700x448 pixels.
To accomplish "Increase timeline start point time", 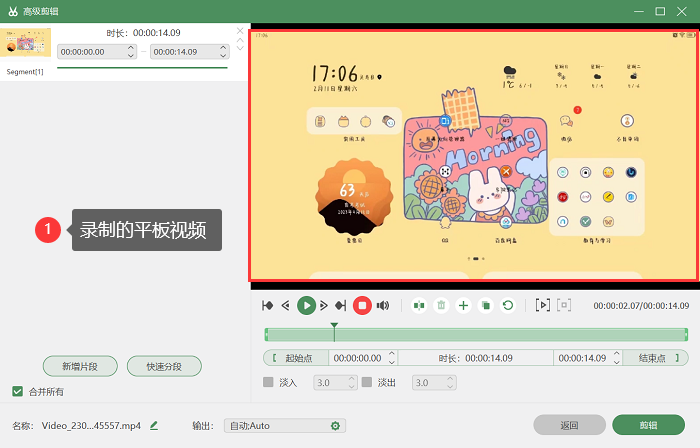I will coord(392,354).
